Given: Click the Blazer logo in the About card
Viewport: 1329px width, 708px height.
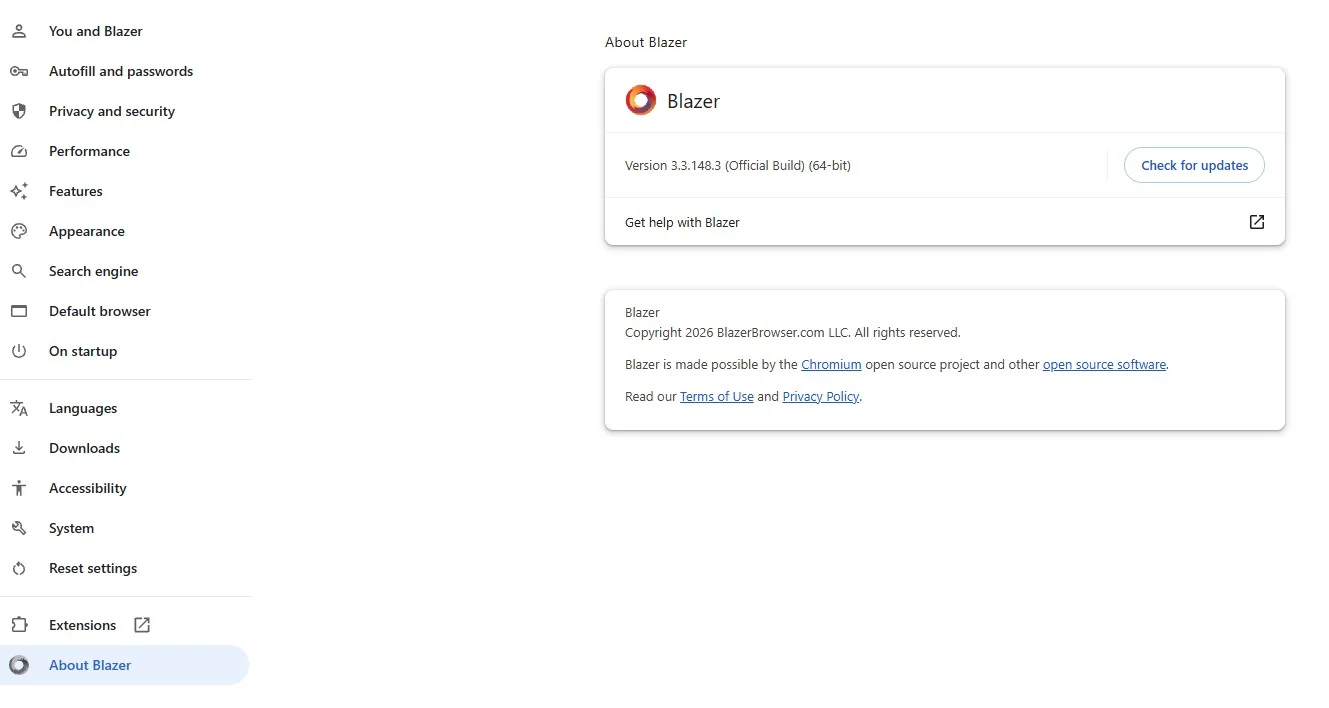Looking at the screenshot, I should click(641, 100).
